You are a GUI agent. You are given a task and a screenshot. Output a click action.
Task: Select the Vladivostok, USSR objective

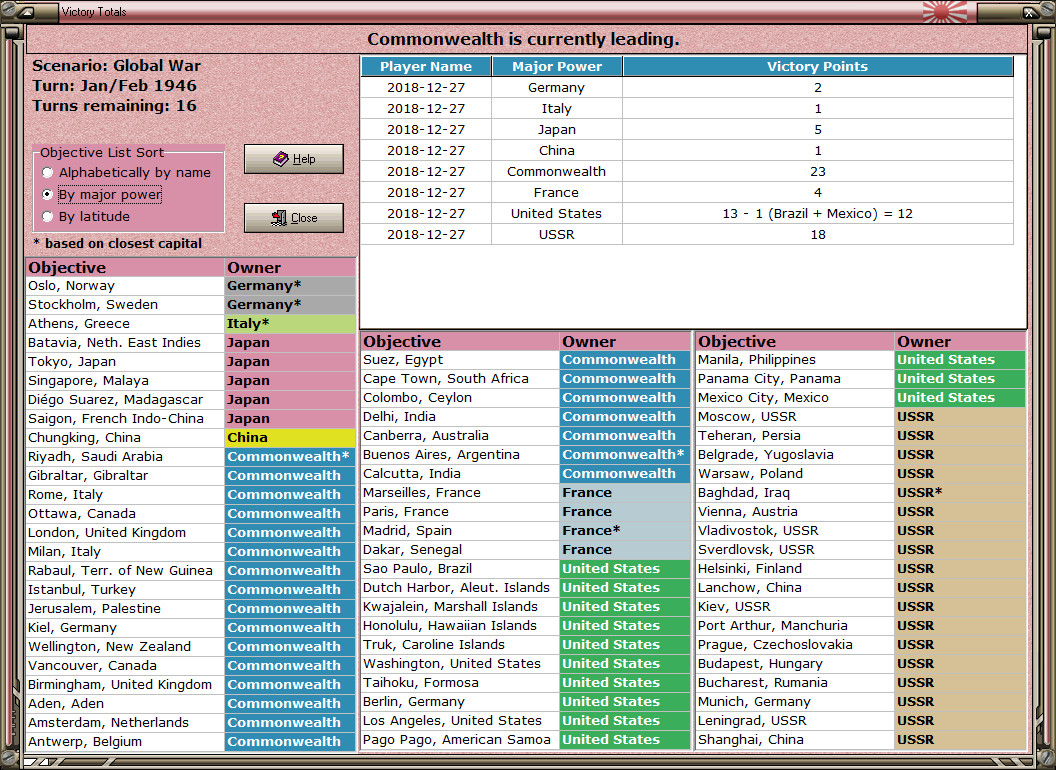point(795,531)
